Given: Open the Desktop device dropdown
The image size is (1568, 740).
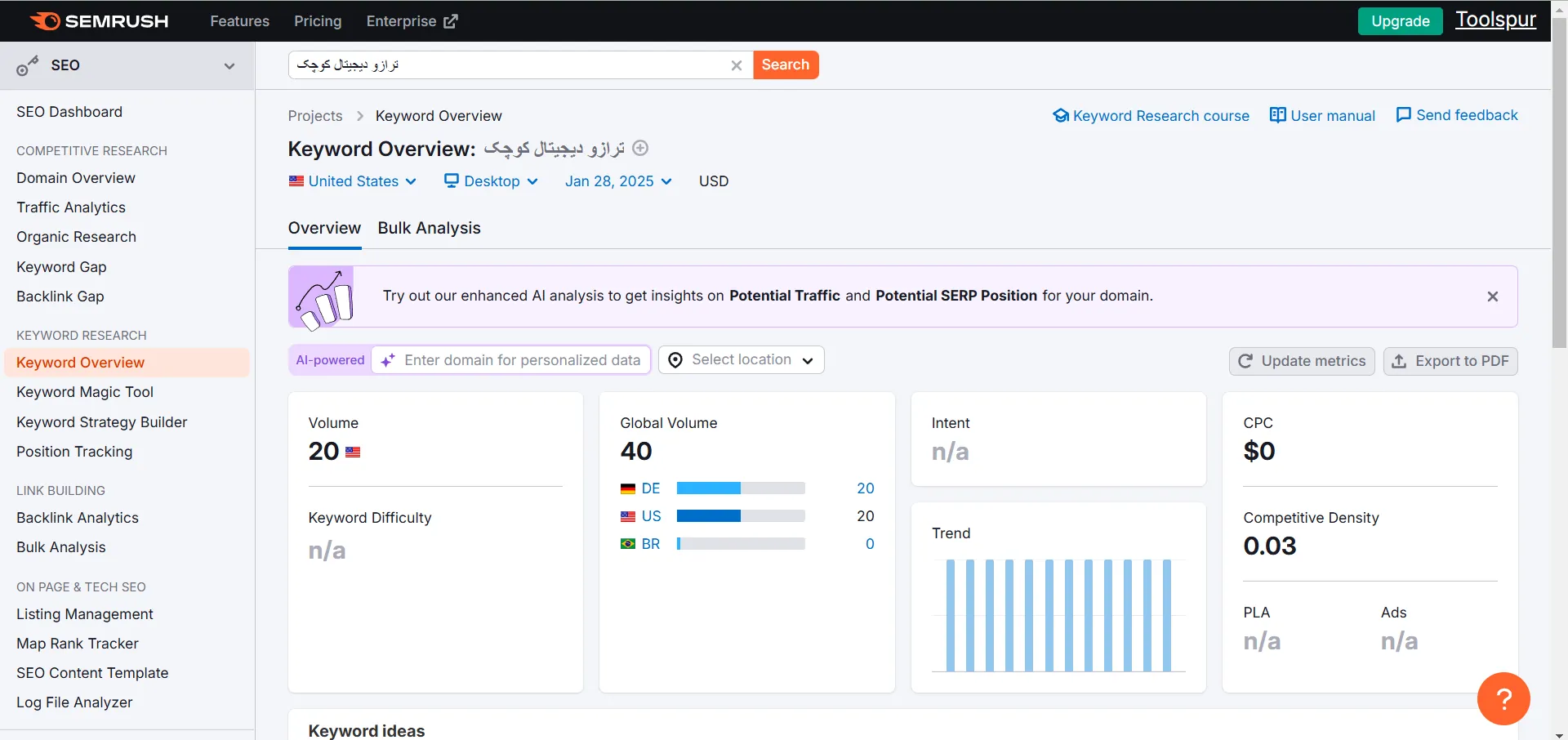Looking at the screenshot, I should (491, 181).
